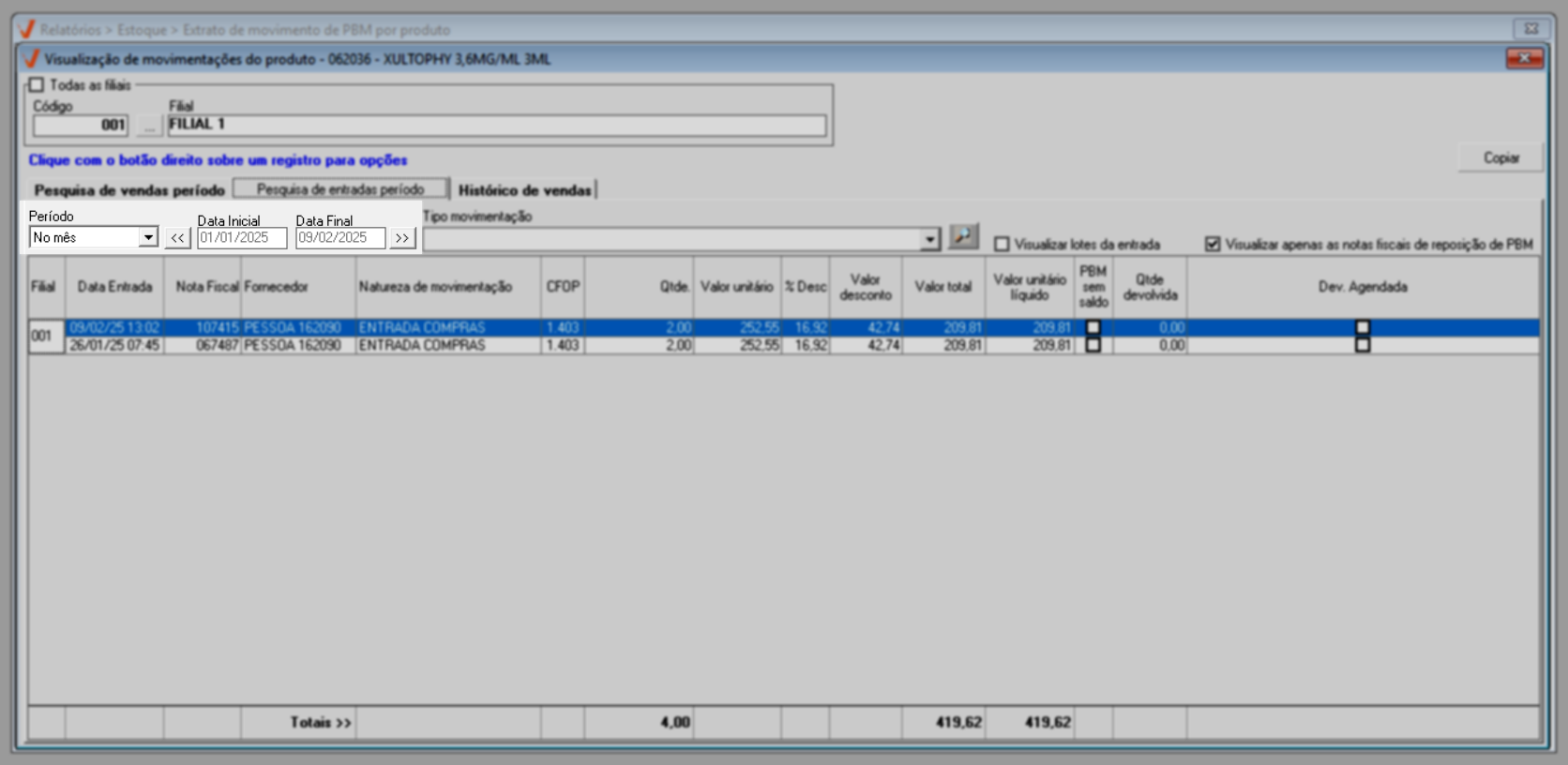The height and width of the screenshot is (765, 1568).
Task: Enable the Todas as filiais checkbox
Action: tap(37, 85)
